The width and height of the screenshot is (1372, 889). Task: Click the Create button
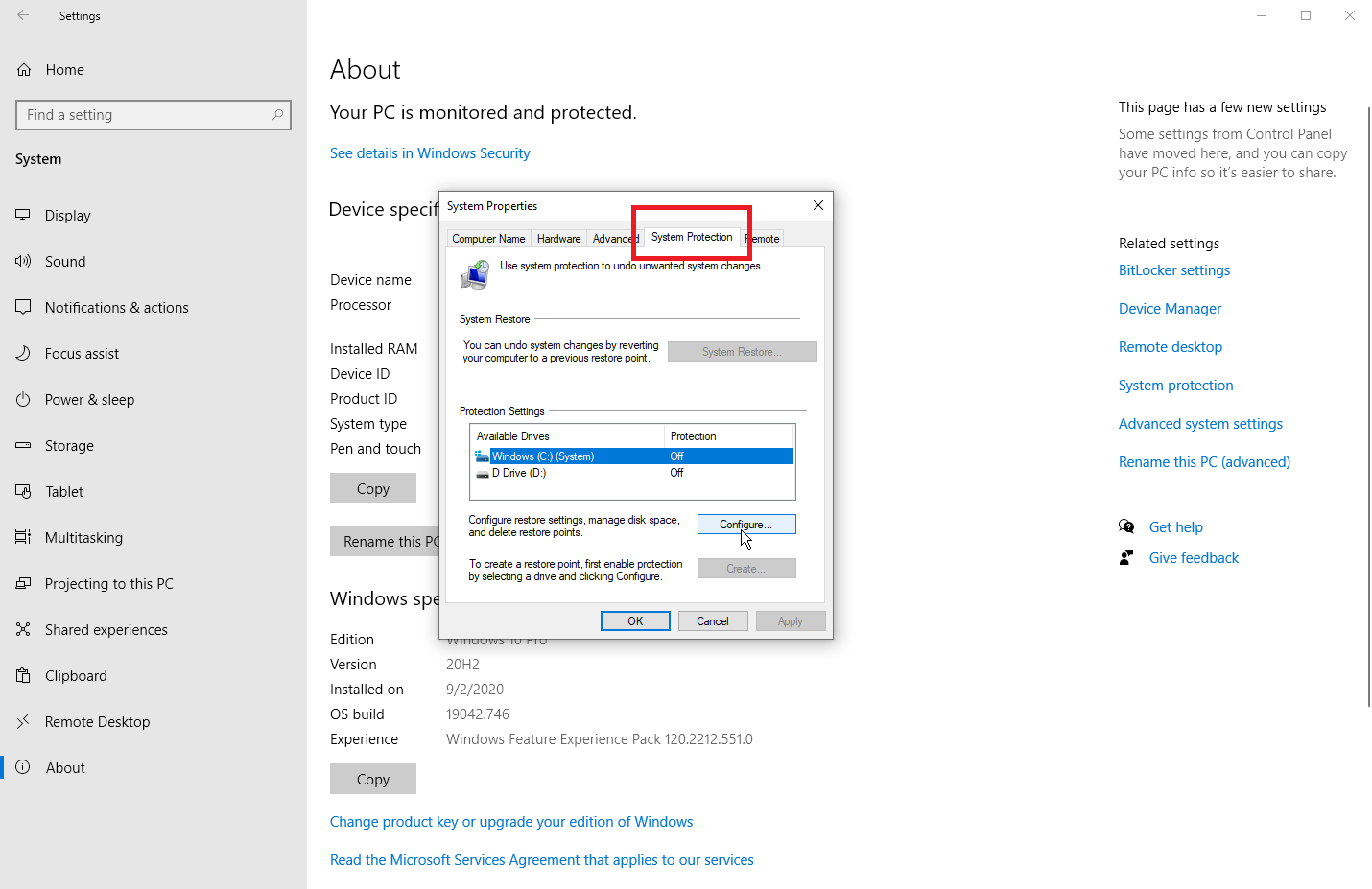click(x=746, y=569)
